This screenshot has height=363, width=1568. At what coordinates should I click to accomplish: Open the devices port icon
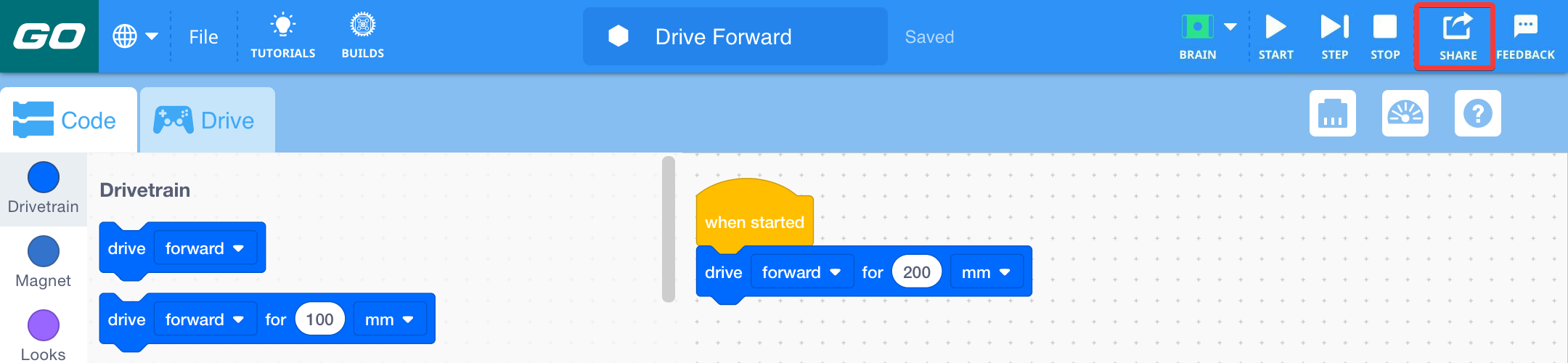(1332, 113)
